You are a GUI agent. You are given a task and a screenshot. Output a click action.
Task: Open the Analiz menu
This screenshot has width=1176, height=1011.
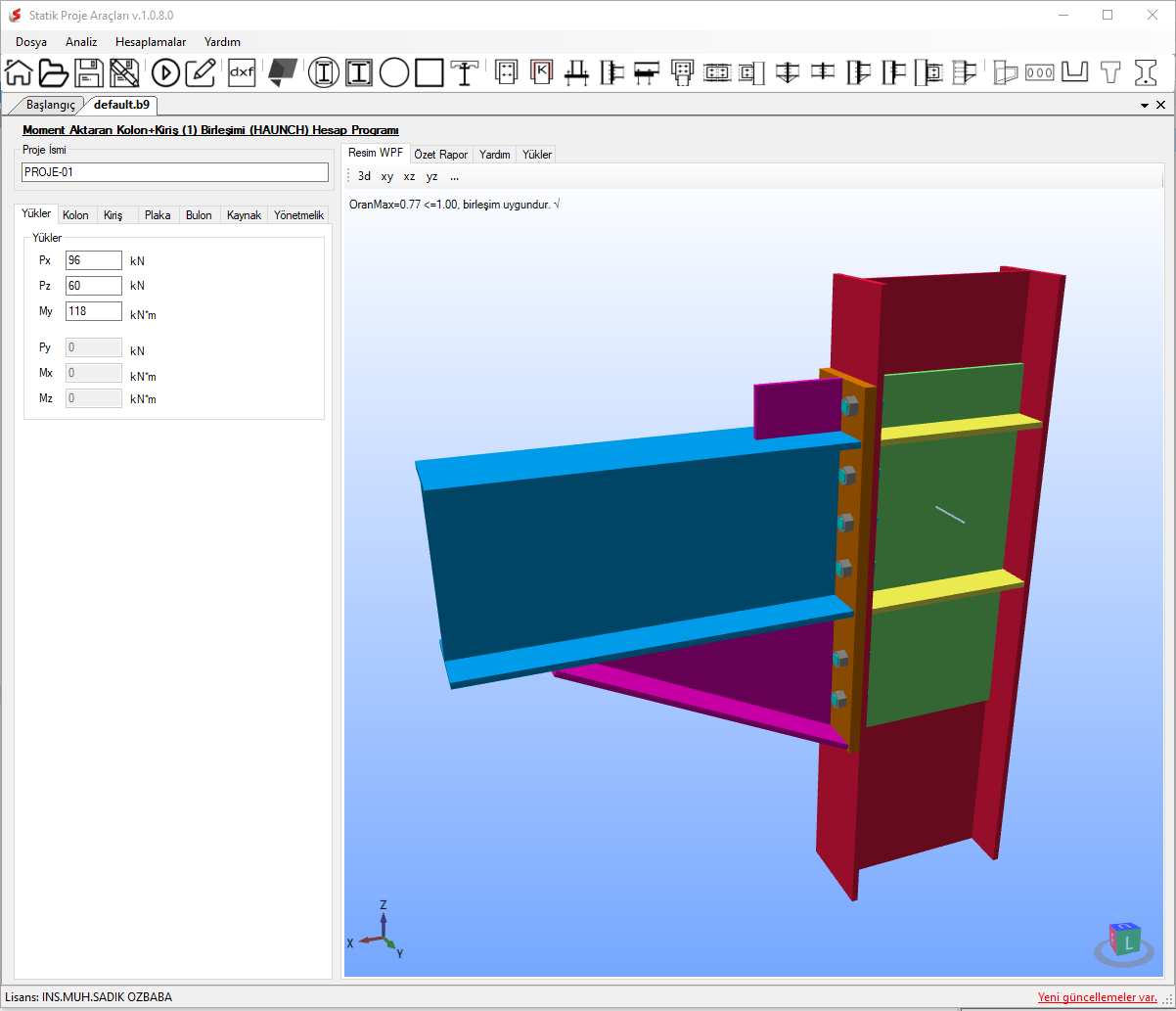(x=81, y=42)
